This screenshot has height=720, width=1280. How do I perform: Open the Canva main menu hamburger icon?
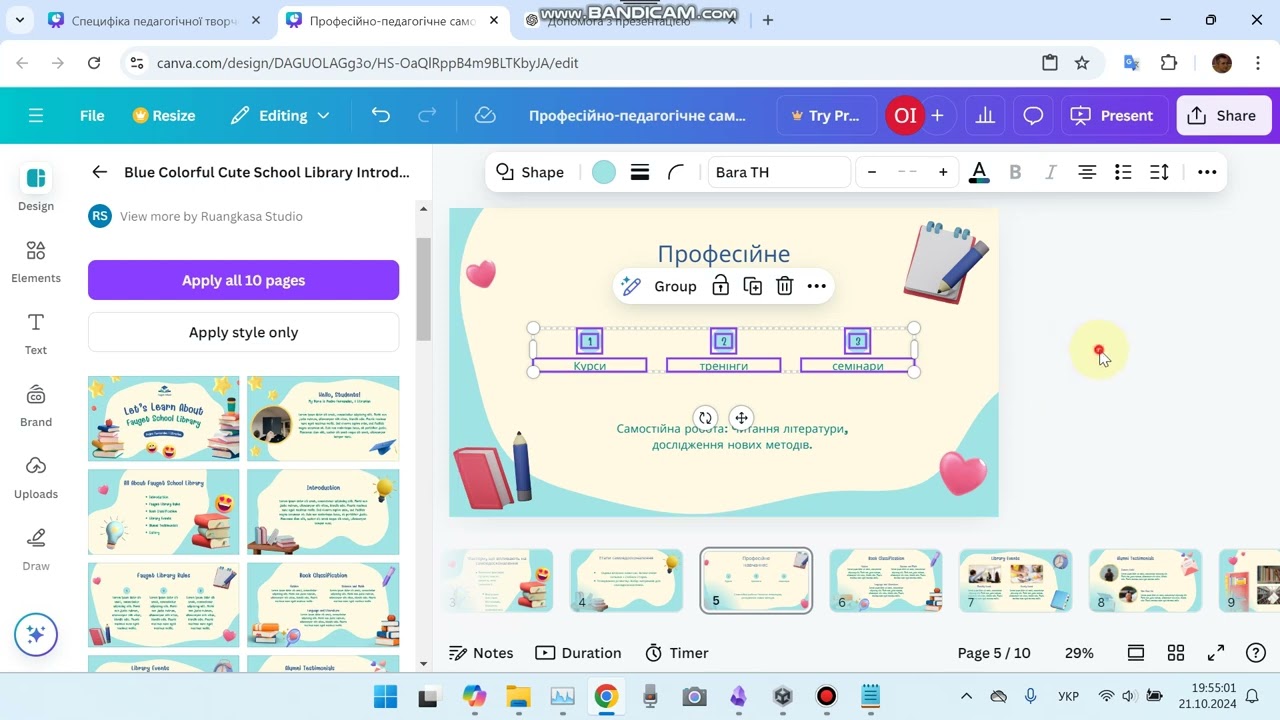coord(36,116)
